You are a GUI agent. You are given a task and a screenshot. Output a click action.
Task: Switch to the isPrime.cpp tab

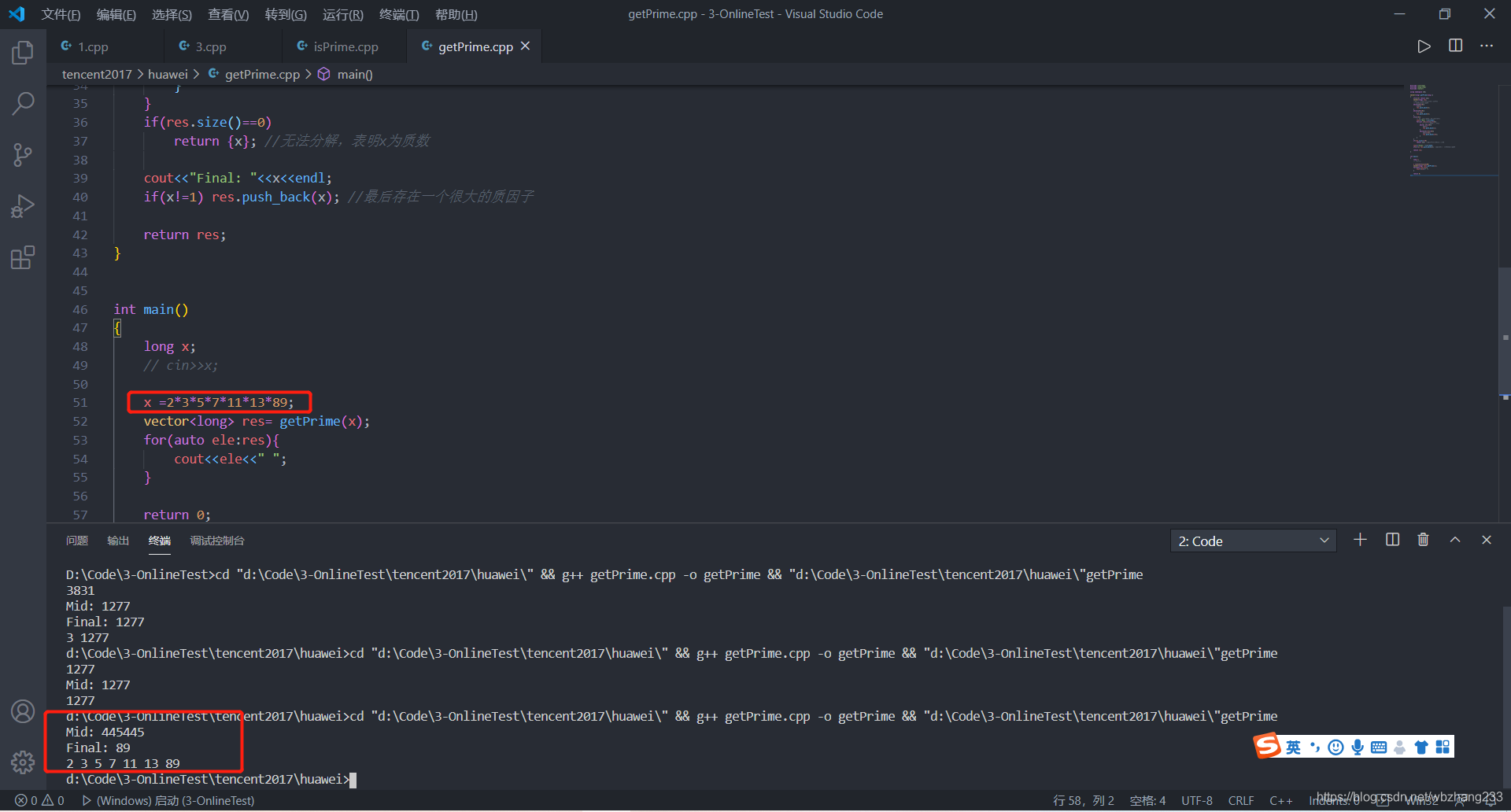345,46
